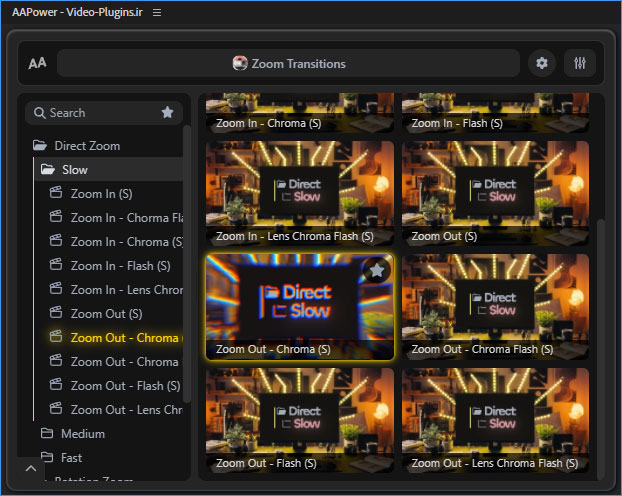This screenshot has height=496, width=622.
Task: Favorite the Zoom Out - Chroma (S) preset star
Action: click(376, 271)
